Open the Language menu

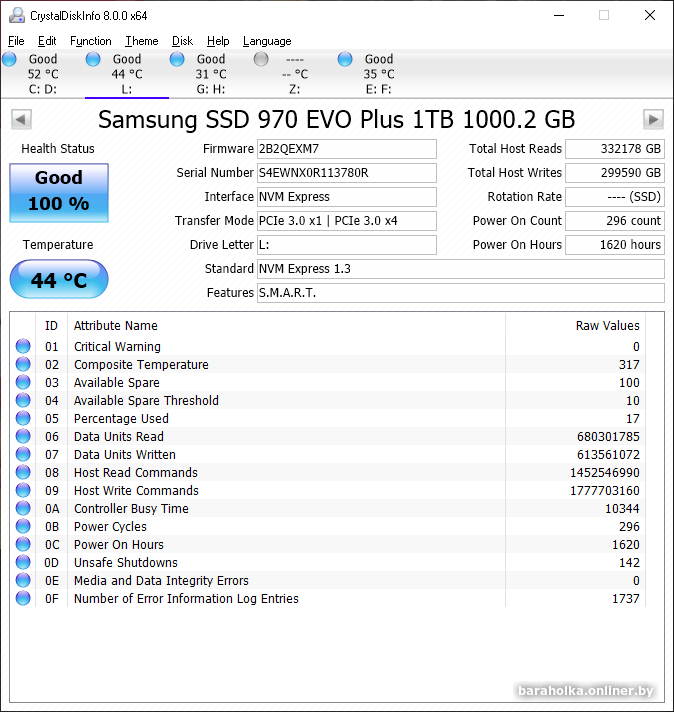pyautogui.click(x=267, y=41)
